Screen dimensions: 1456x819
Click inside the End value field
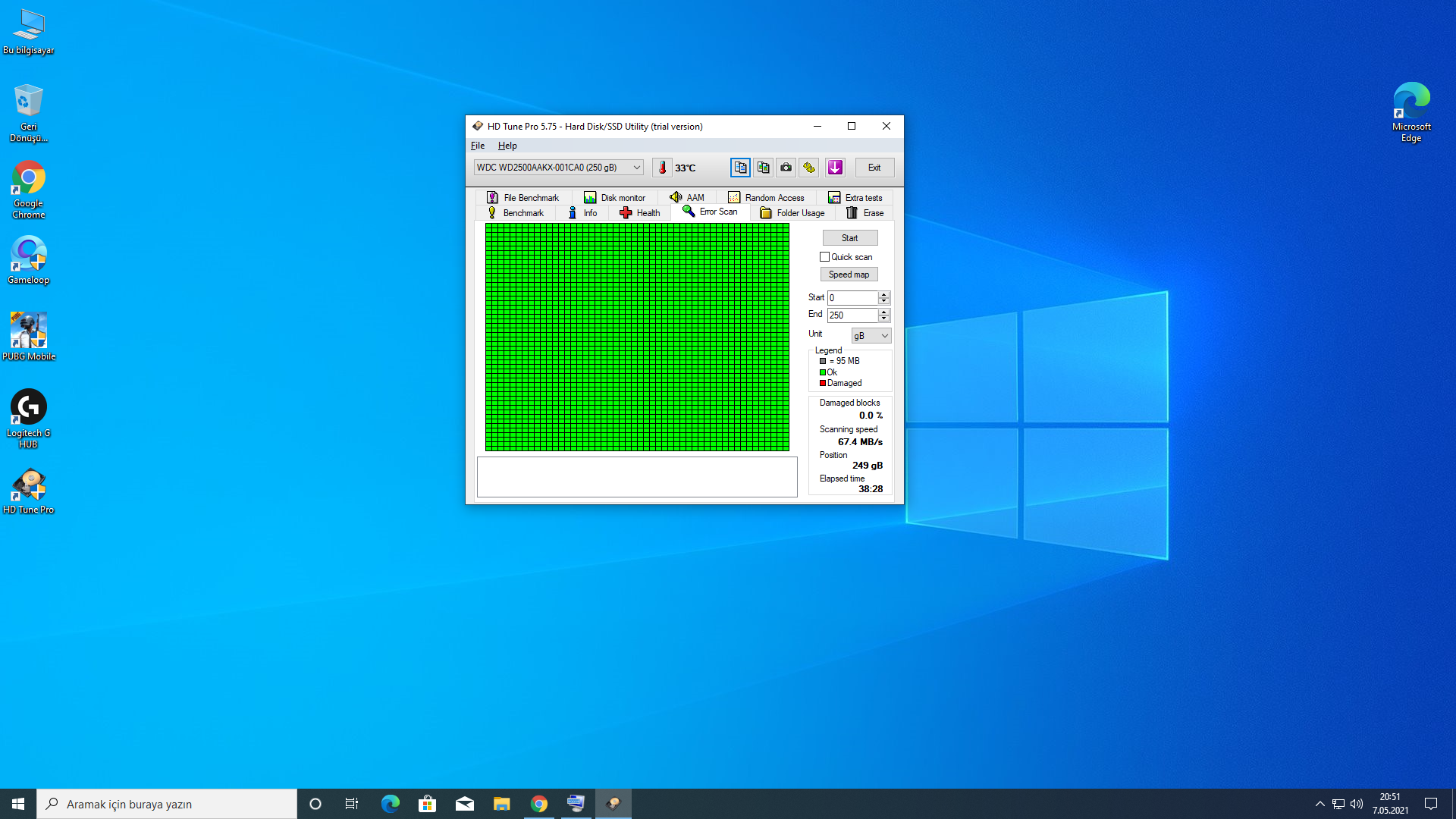[852, 315]
